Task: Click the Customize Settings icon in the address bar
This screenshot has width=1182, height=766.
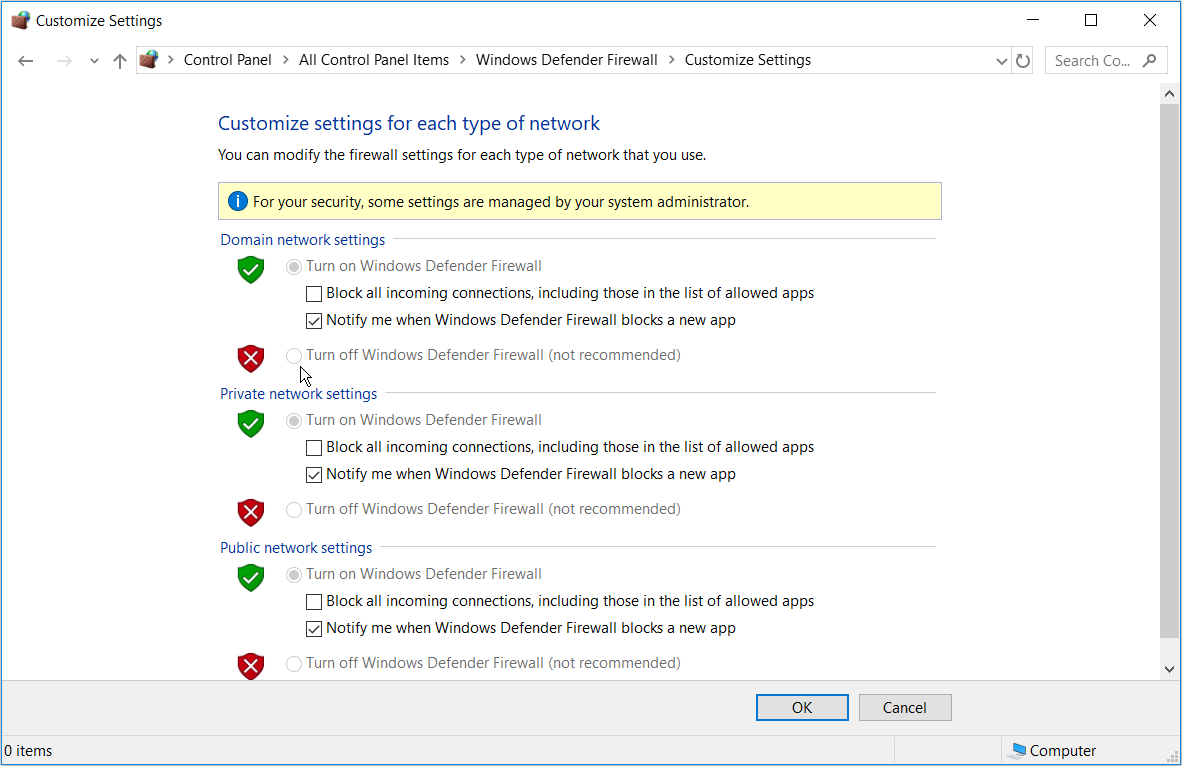Action: pyautogui.click(x=149, y=59)
